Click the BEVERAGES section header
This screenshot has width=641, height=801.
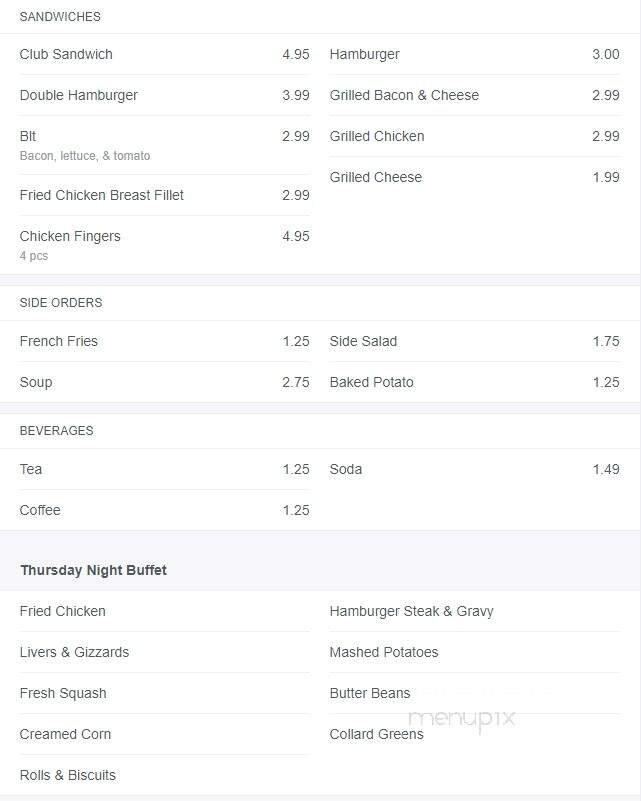pos(57,431)
